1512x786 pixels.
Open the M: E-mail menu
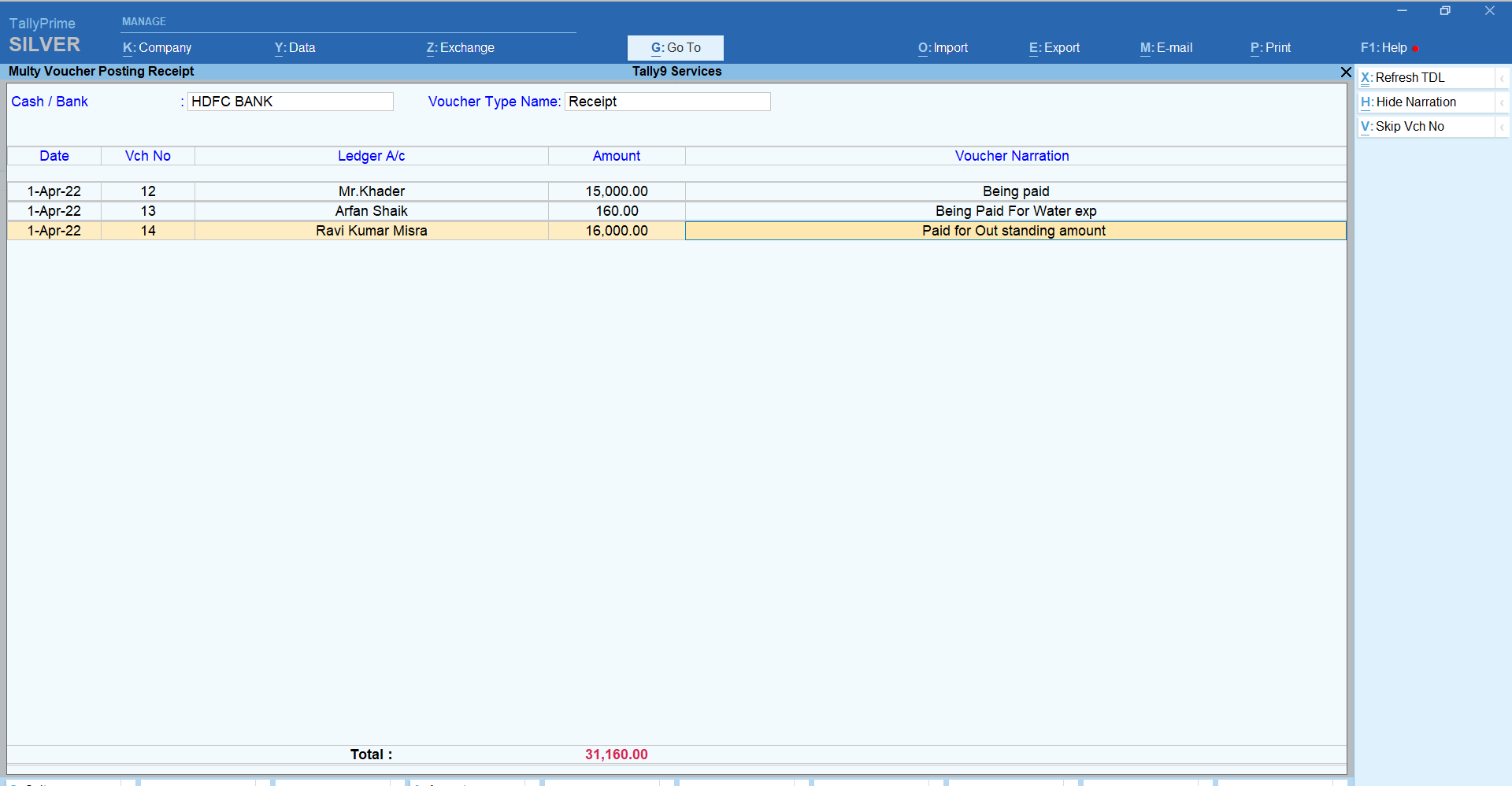[x=1165, y=47]
